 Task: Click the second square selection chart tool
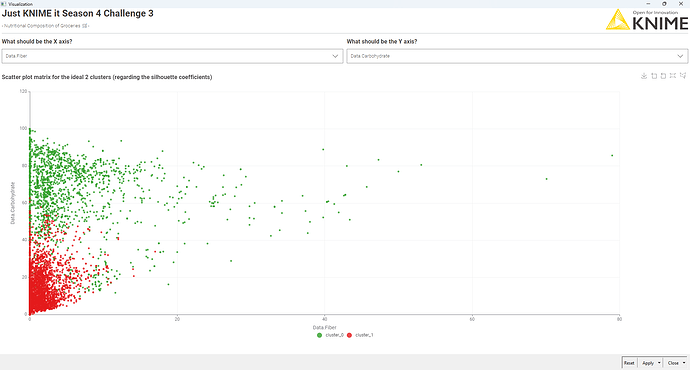(654, 76)
